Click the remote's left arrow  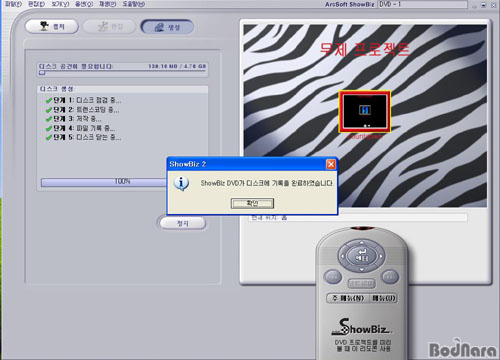click(x=342, y=256)
